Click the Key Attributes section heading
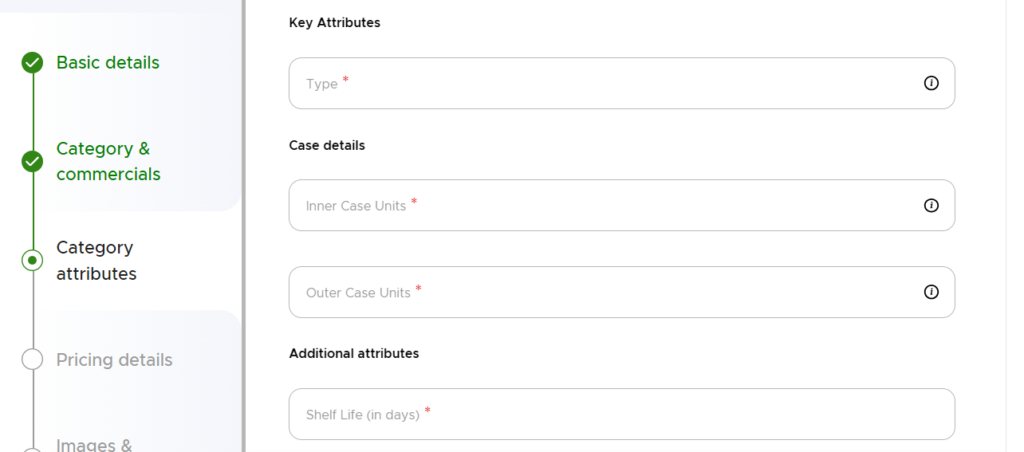Image resolution: width=1024 pixels, height=452 pixels. 334,22
